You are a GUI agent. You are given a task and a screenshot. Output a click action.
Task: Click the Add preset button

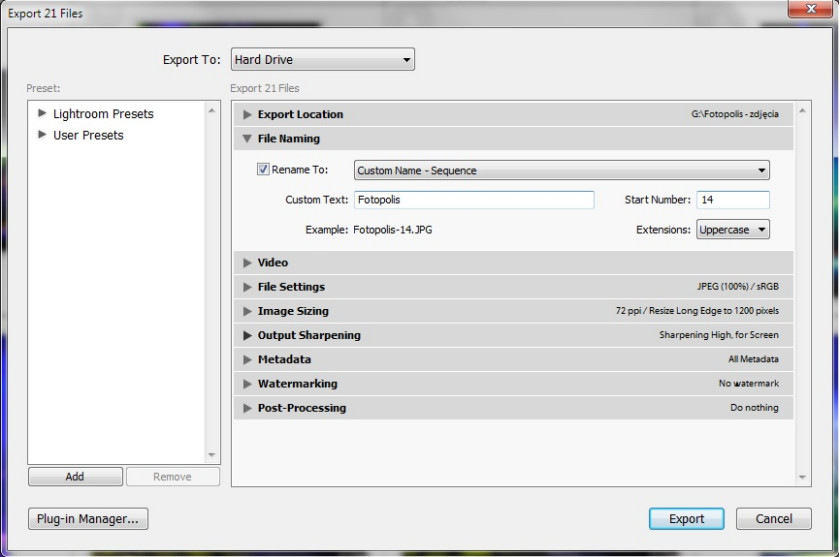(75, 477)
